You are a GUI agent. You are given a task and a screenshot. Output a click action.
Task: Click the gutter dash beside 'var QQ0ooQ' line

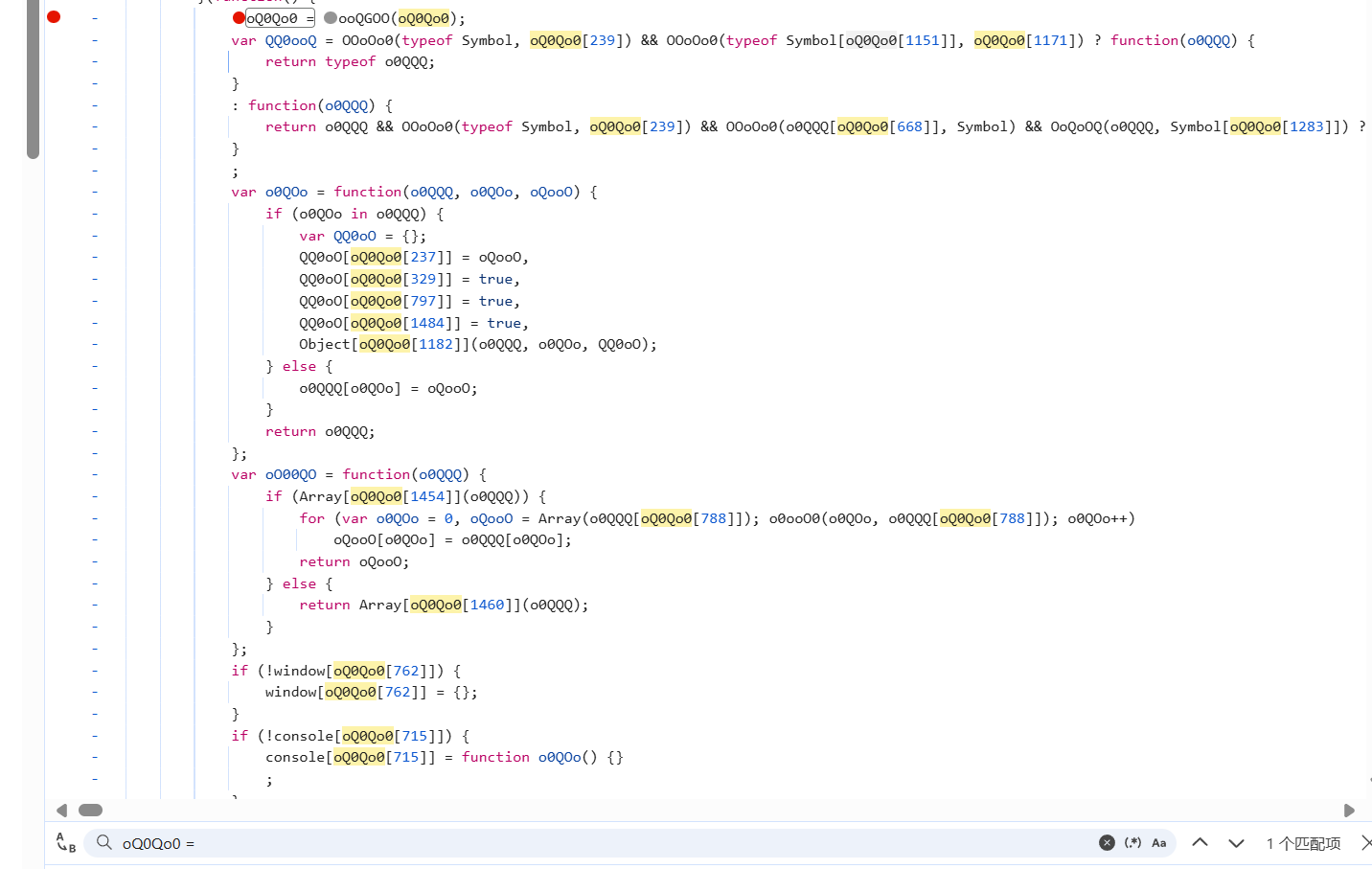click(x=95, y=40)
